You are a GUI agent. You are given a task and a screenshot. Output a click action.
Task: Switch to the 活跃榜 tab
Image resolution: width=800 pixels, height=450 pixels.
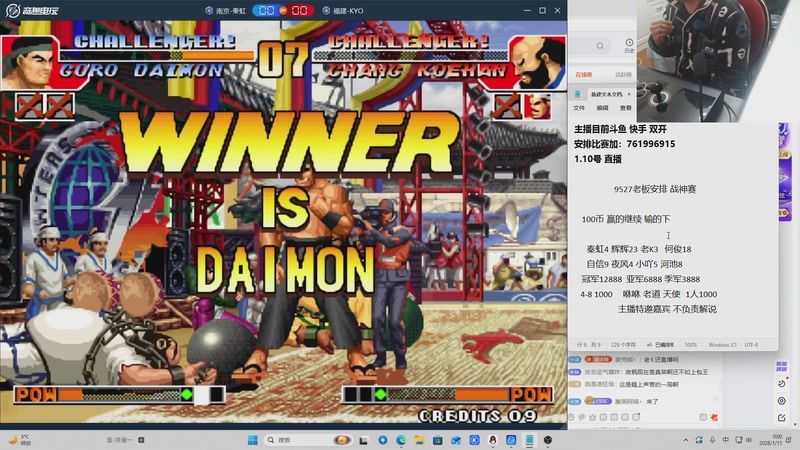(623, 74)
